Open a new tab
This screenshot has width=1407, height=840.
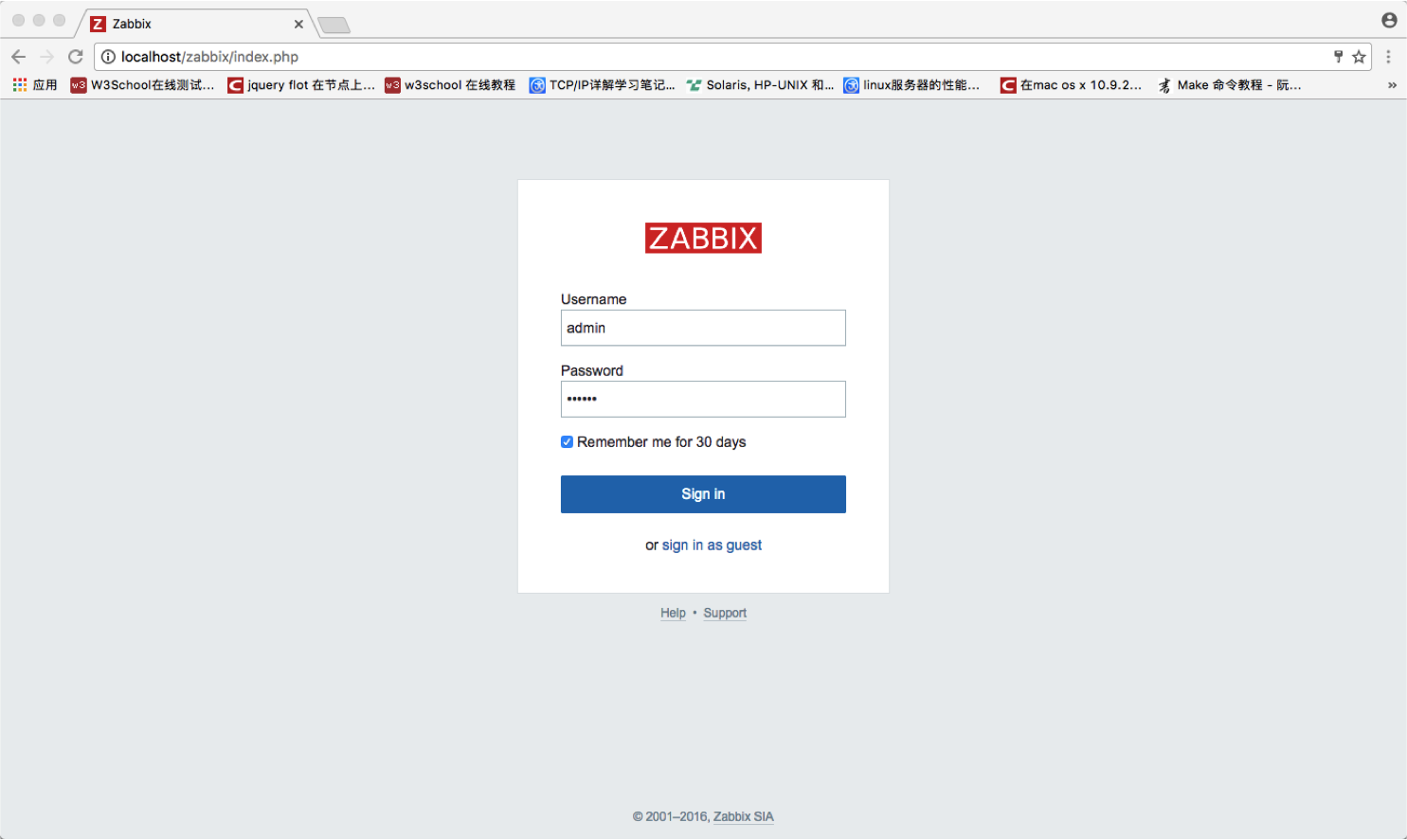click(x=334, y=25)
